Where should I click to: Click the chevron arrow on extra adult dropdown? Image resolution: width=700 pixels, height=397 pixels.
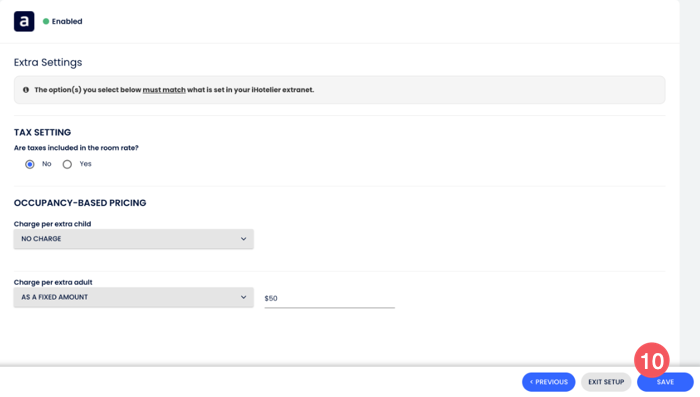tap(243, 297)
